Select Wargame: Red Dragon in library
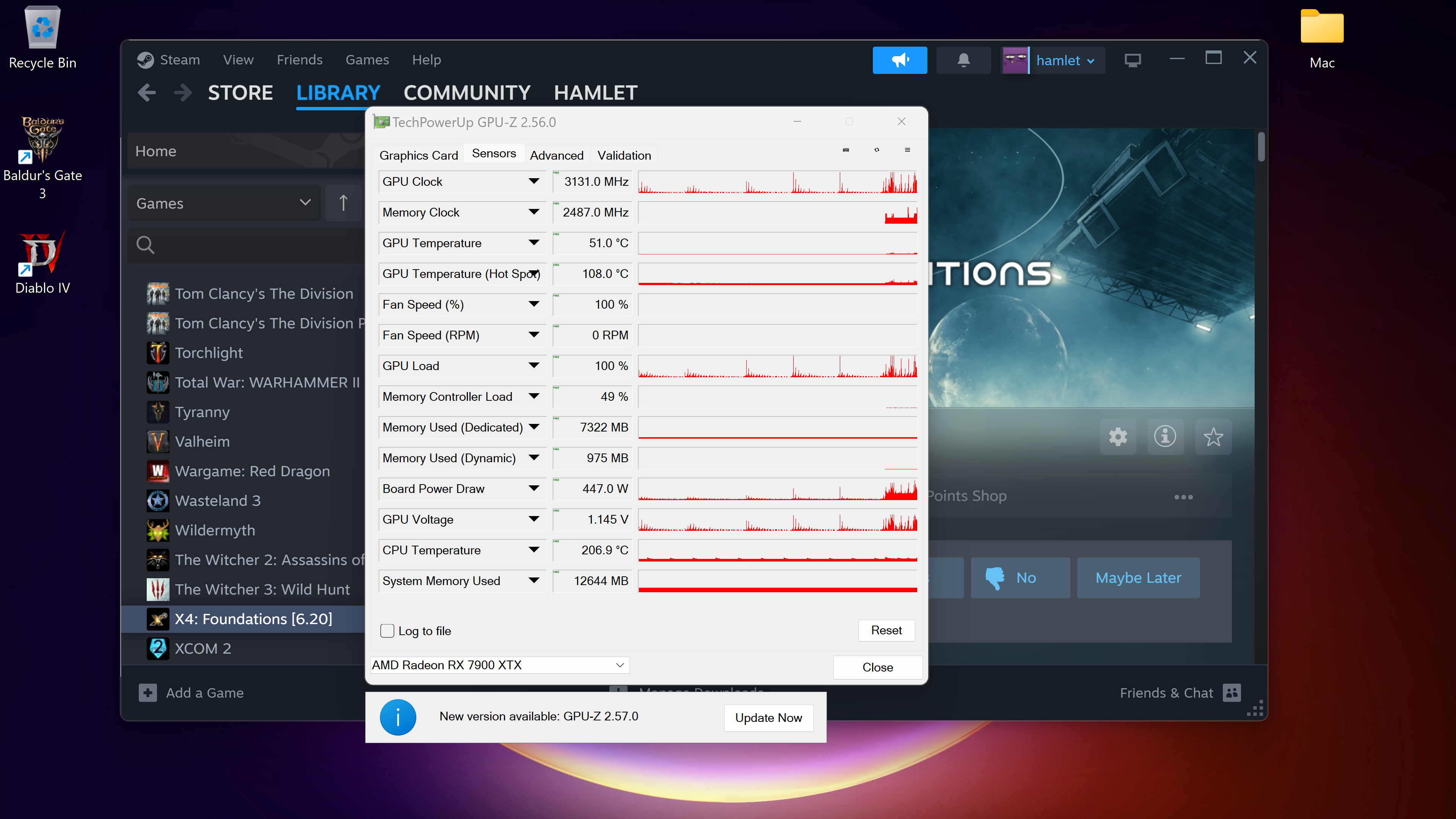Screen dimensions: 1456x819 pyautogui.click(x=243, y=471)
